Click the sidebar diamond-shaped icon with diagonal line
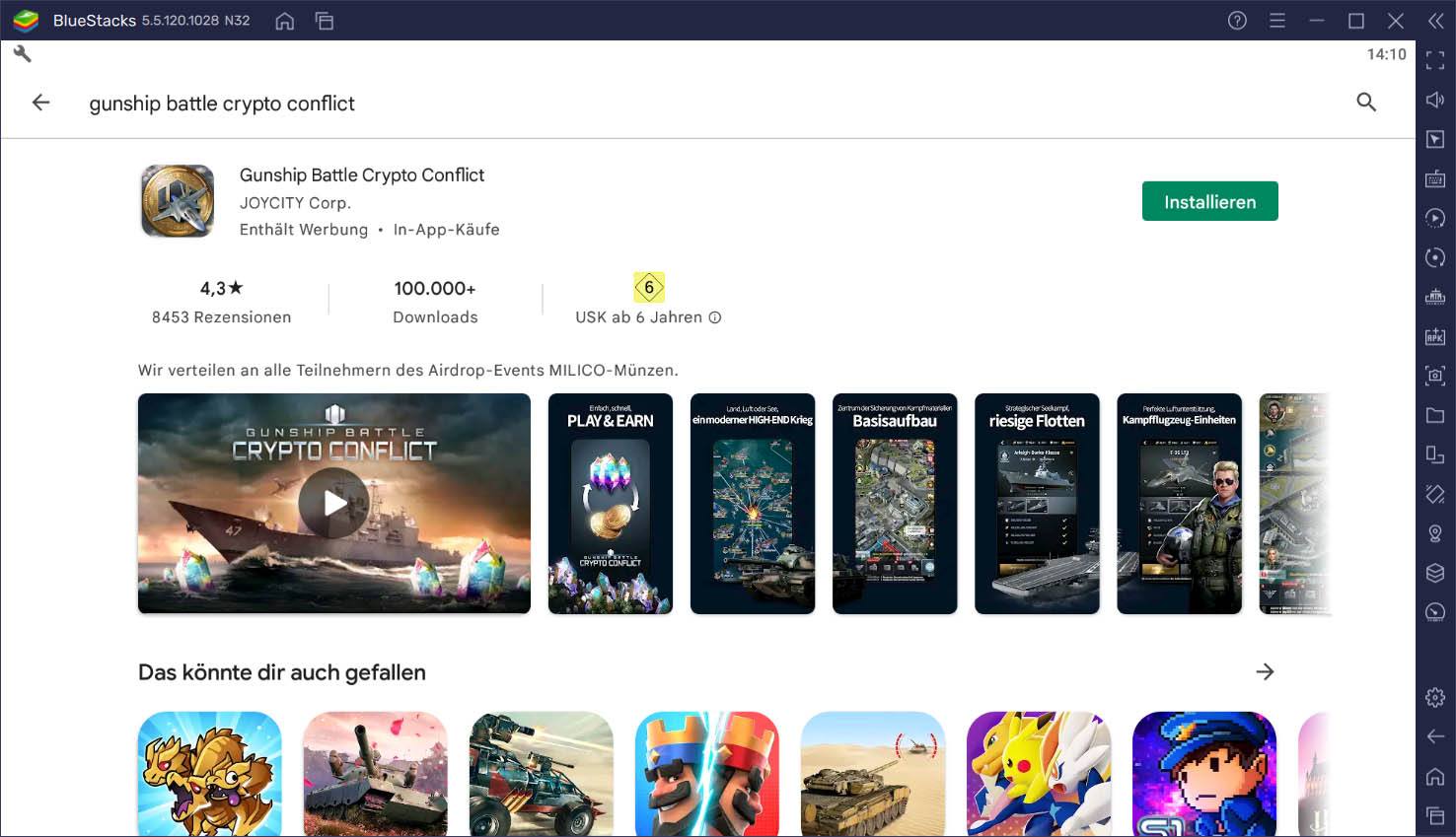1456x837 pixels. pos(1435,494)
